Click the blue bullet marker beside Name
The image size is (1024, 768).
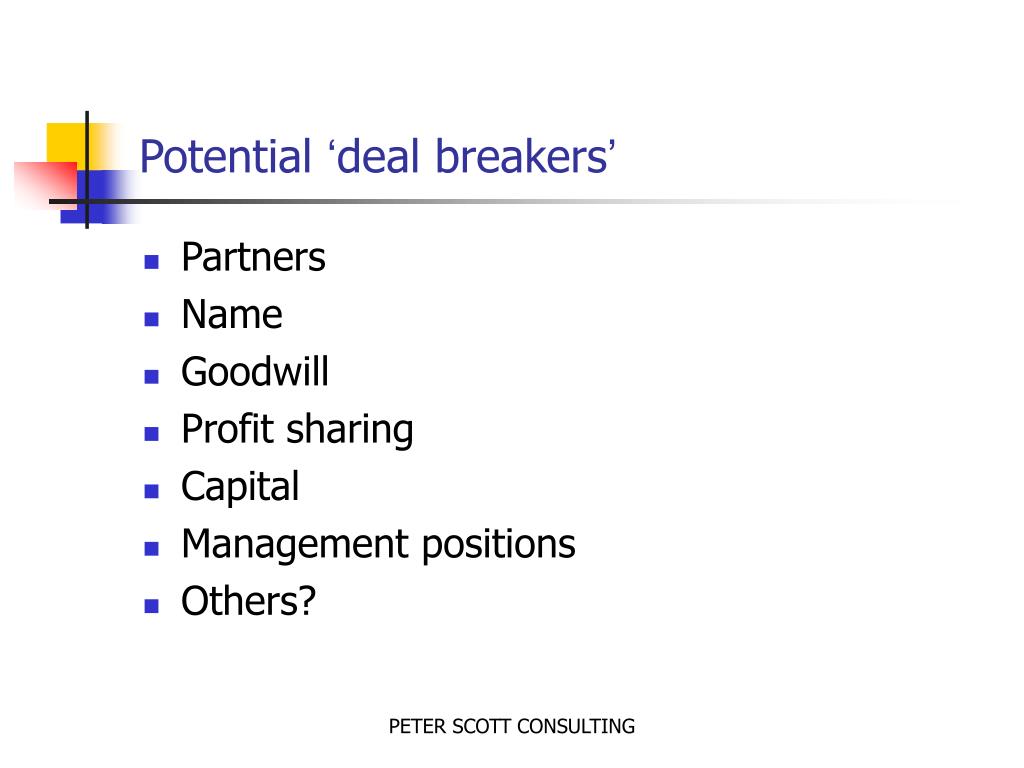152,319
